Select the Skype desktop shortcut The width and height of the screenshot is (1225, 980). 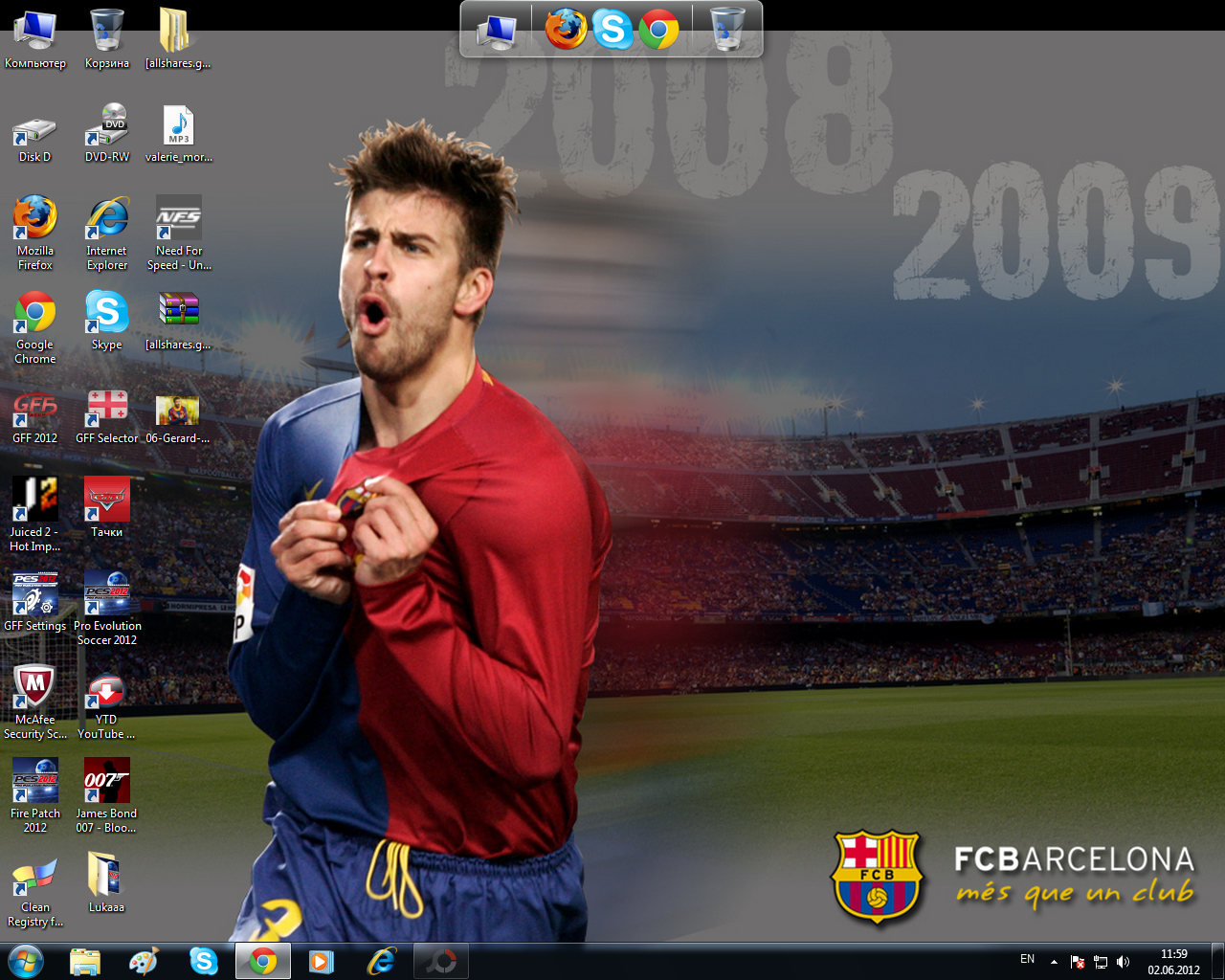coord(107,321)
